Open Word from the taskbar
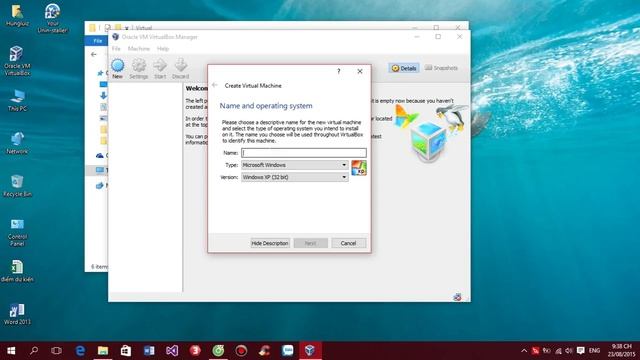 point(149,351)
